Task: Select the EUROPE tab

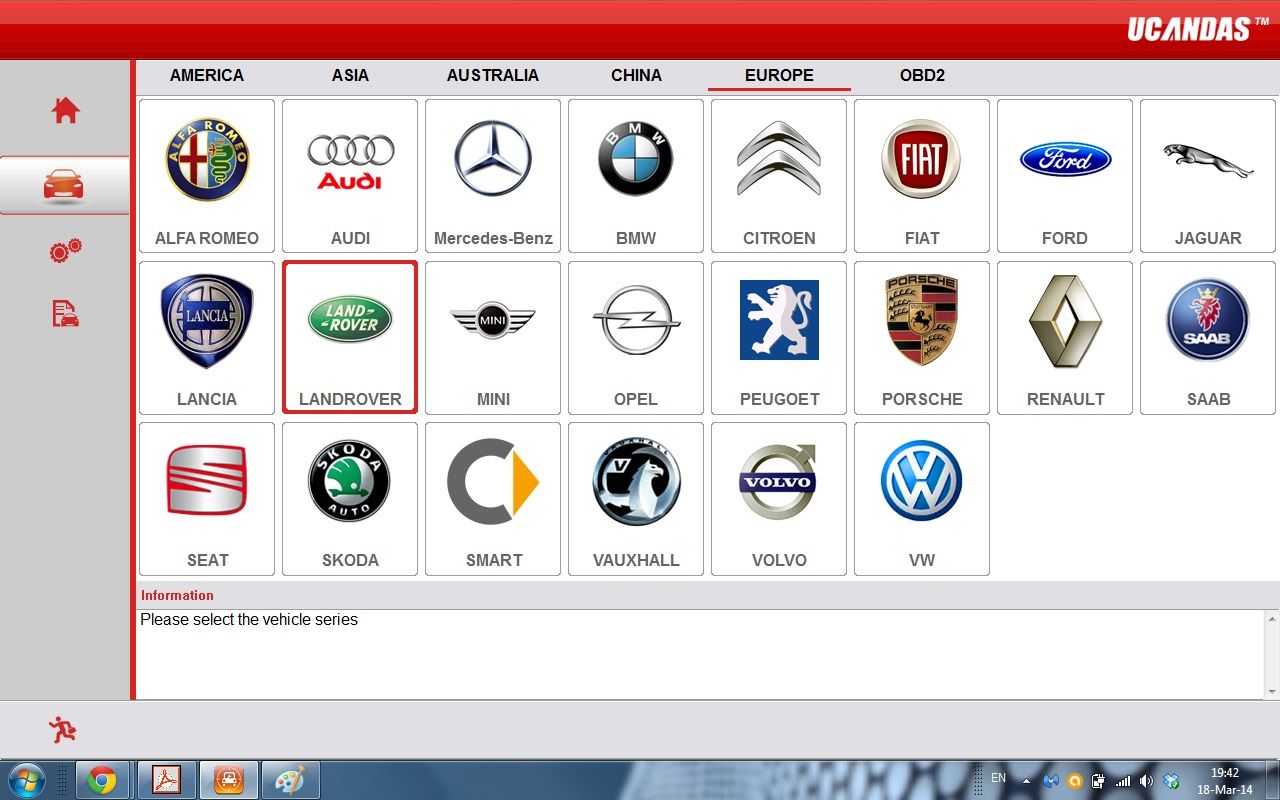Action: tap(779, 75)
